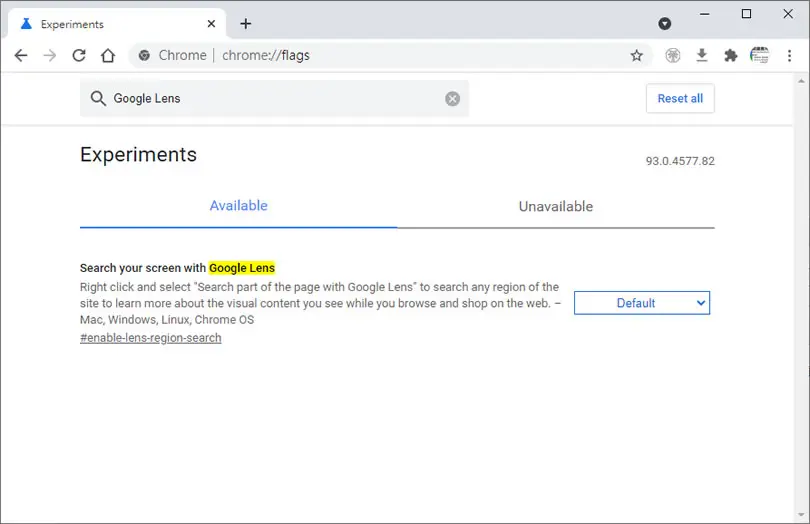This screenshot has height=524, width=810.
Task: Reload the chrome://flags page
Action: (x=79, y=55)
